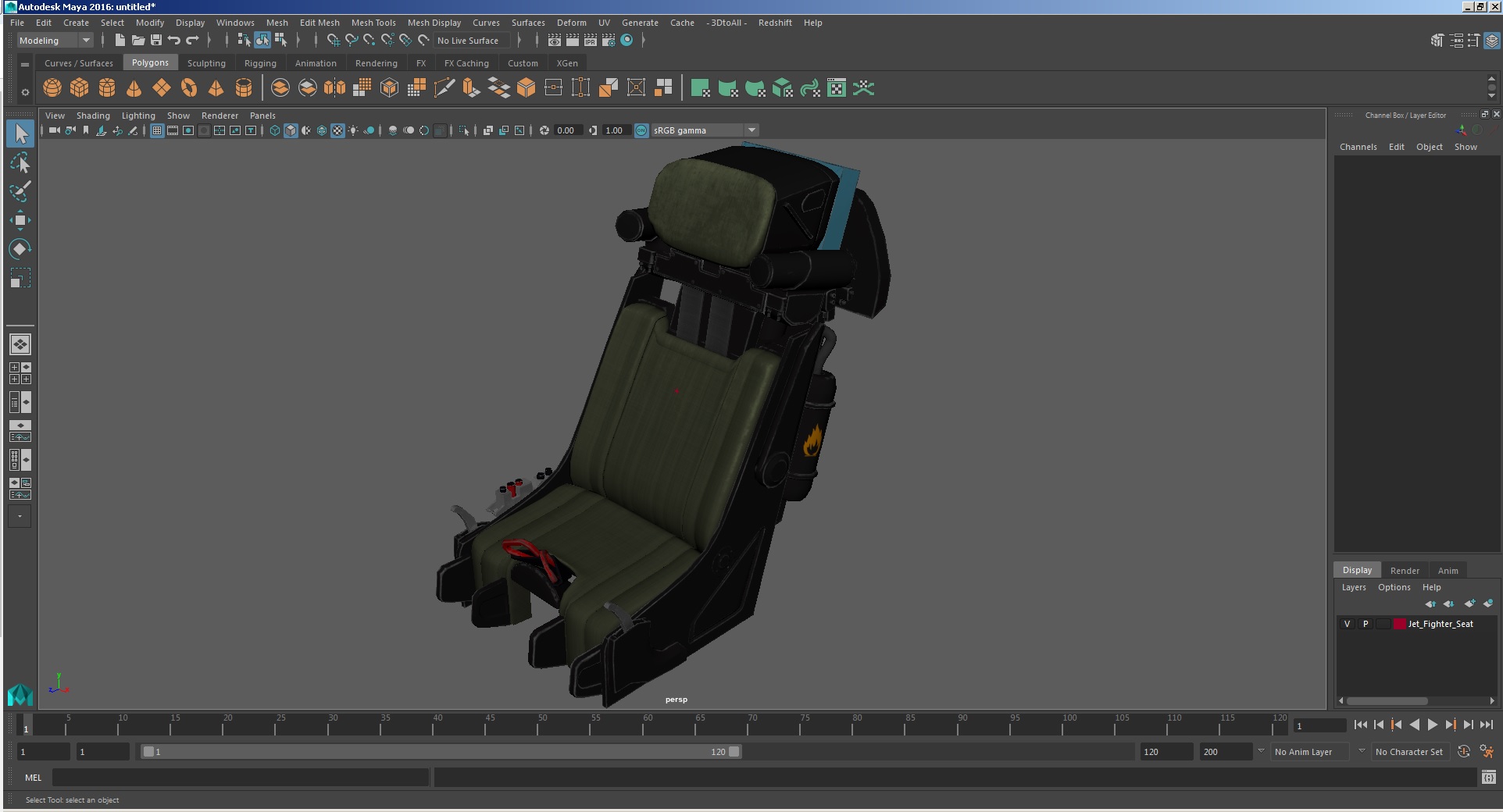1503x812 pixels.
Task: Toggle playback P box of Jet_Fighter_Seat layer
Action: [1366, 624]
